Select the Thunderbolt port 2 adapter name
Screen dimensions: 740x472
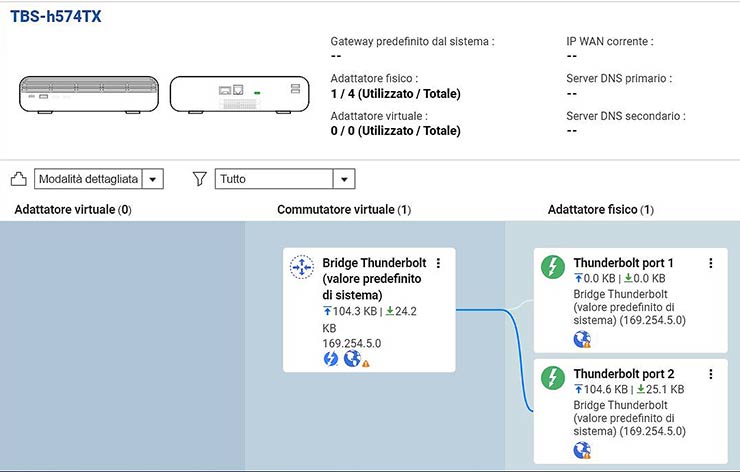[623, 374]
